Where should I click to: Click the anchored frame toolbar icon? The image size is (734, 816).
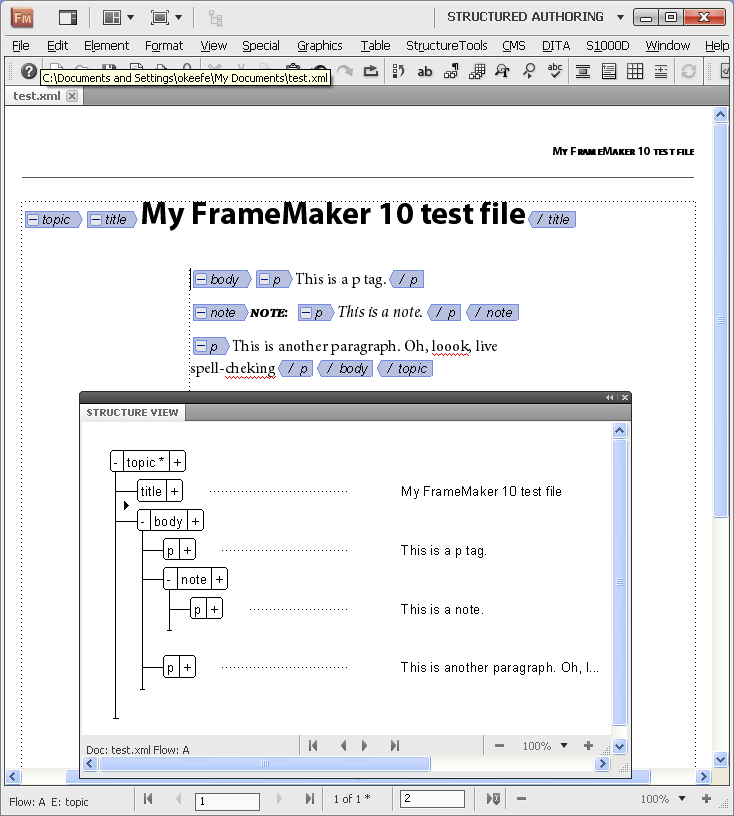(x=583, y=71)
